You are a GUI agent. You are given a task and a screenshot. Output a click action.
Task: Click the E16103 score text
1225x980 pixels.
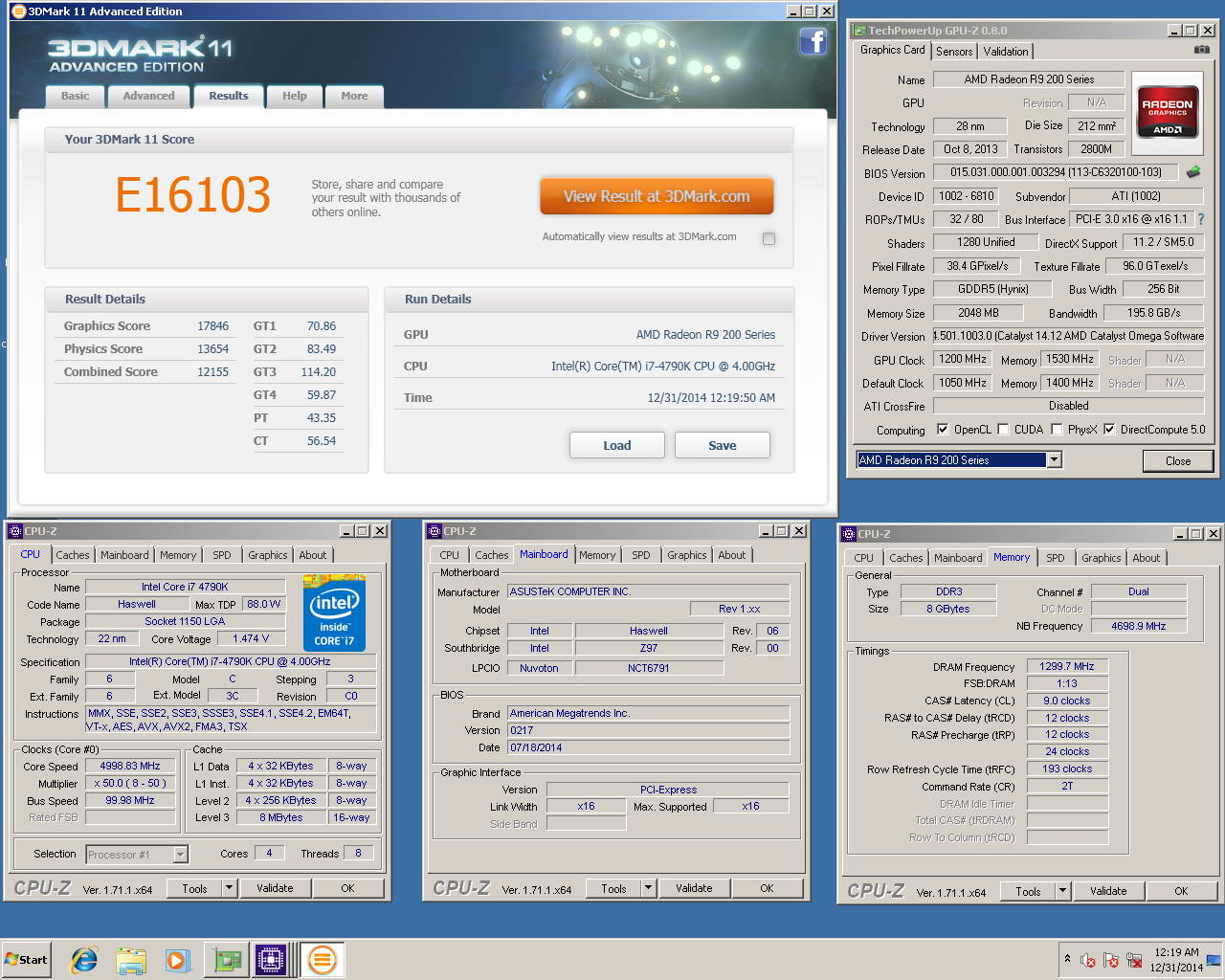[x=193, y=194]
